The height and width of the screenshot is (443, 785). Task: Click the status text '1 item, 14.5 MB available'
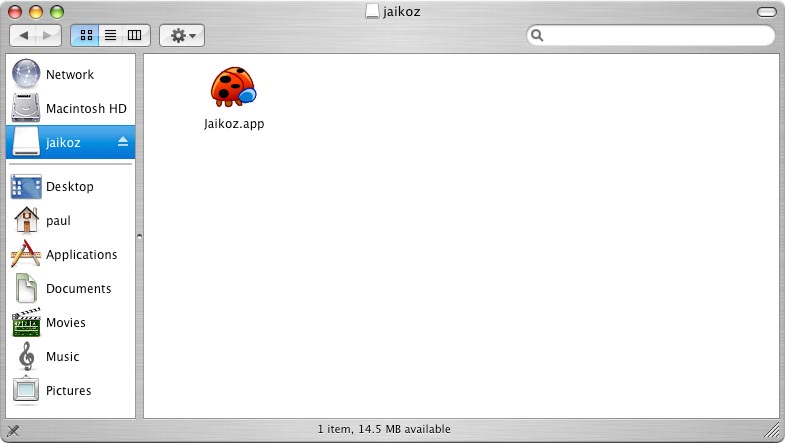pos(384,429)
